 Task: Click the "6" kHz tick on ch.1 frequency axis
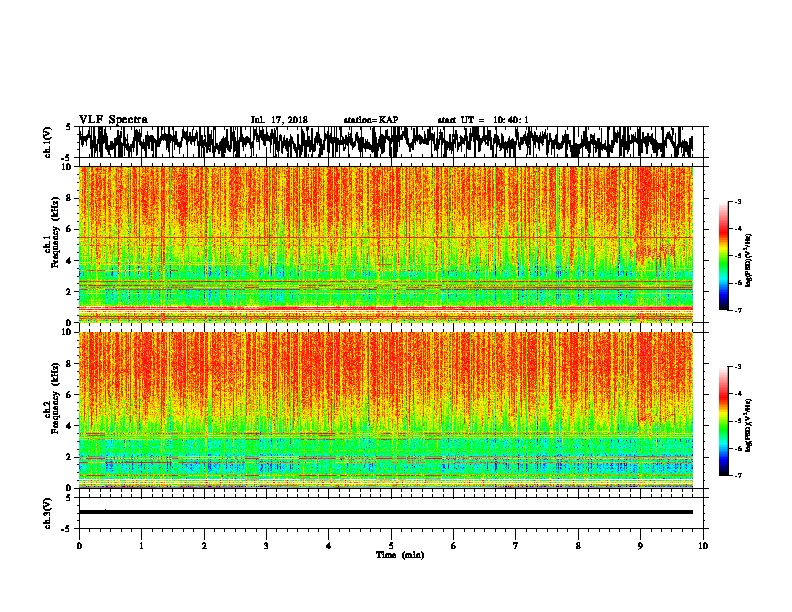coord(71,229)
